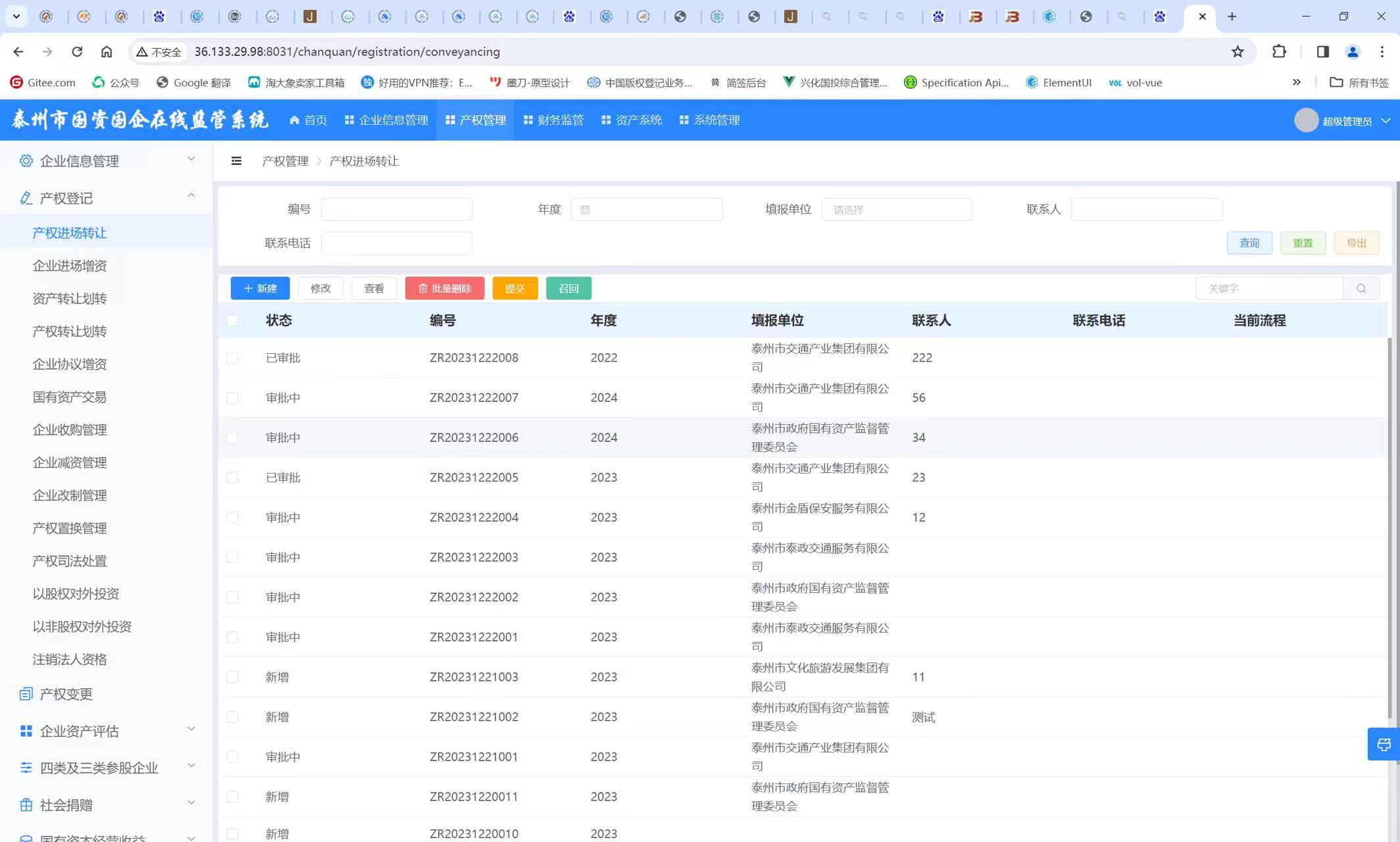This screenshot has height=842, width=1400.
Task: Check the row ZR20231221002 checkbox
Action: click(232, 717)
